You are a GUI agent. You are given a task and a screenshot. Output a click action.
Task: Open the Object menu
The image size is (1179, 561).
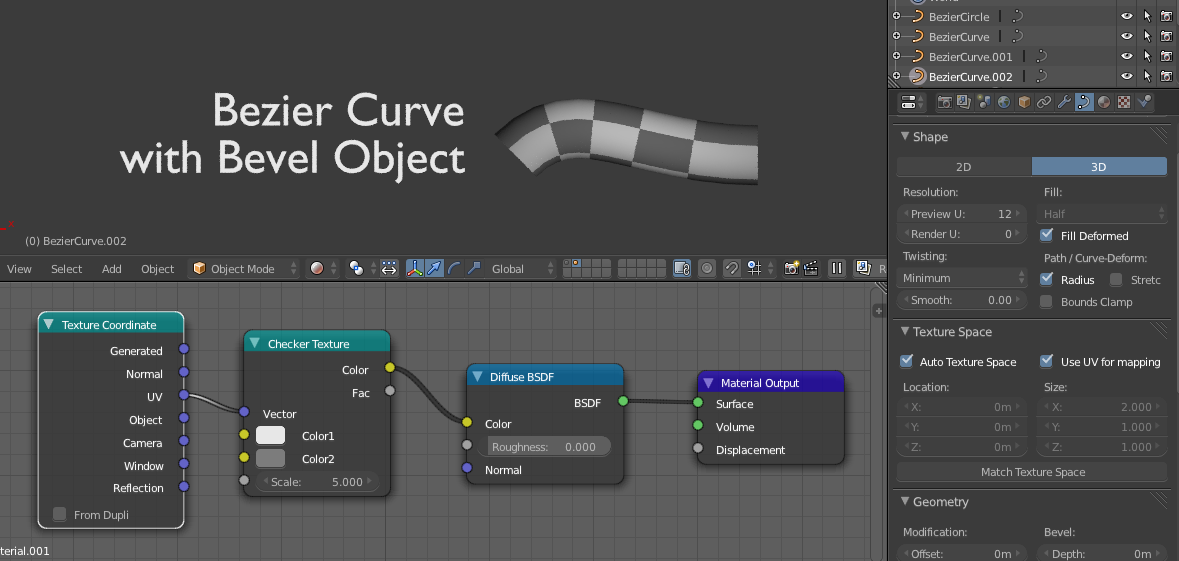pos(157,268)
